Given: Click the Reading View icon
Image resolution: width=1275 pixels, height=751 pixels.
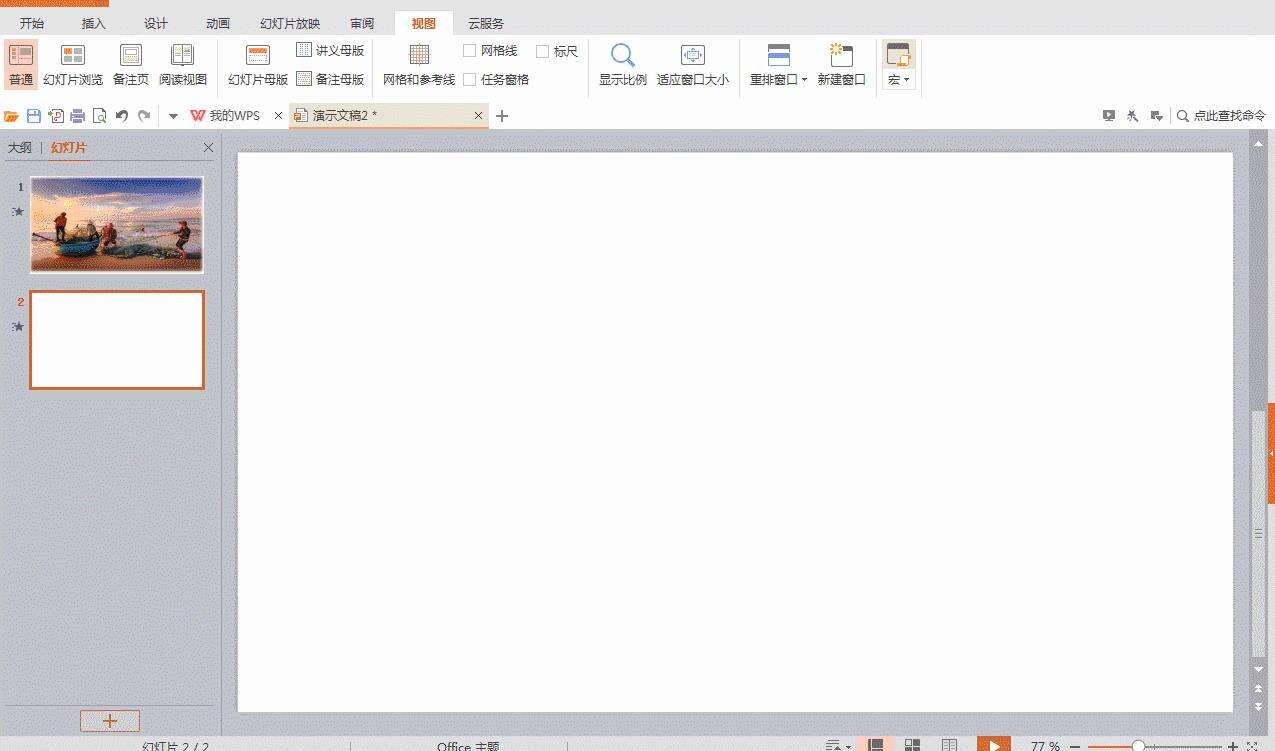Looking at the screenshot, I should coord(183,63).
